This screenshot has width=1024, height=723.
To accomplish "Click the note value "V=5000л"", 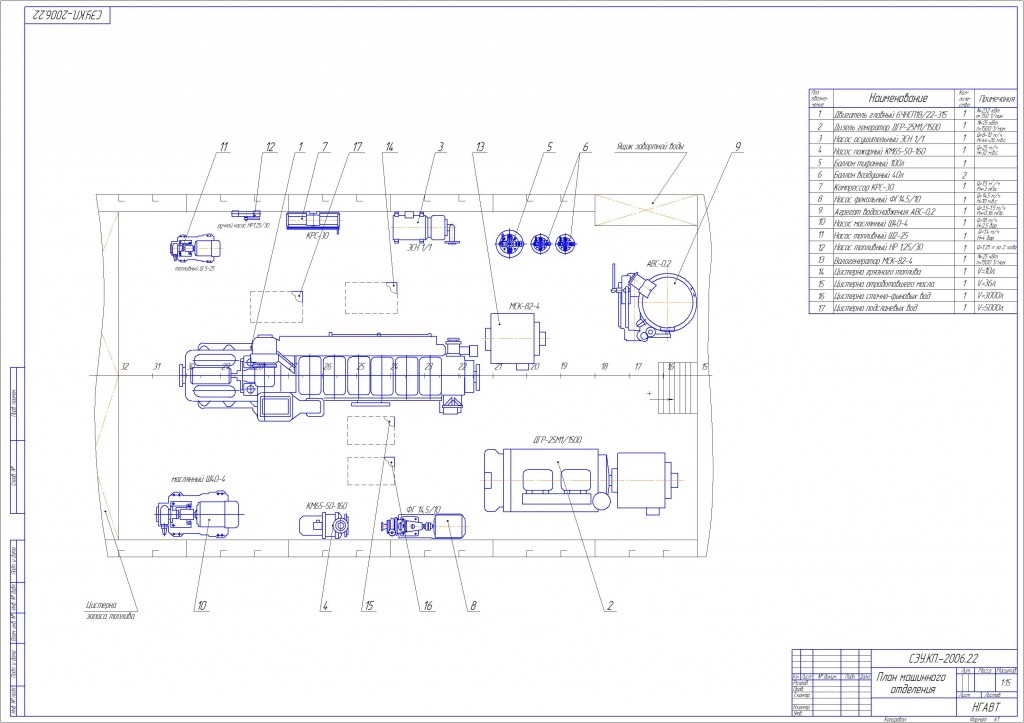I will pos(989,308).
